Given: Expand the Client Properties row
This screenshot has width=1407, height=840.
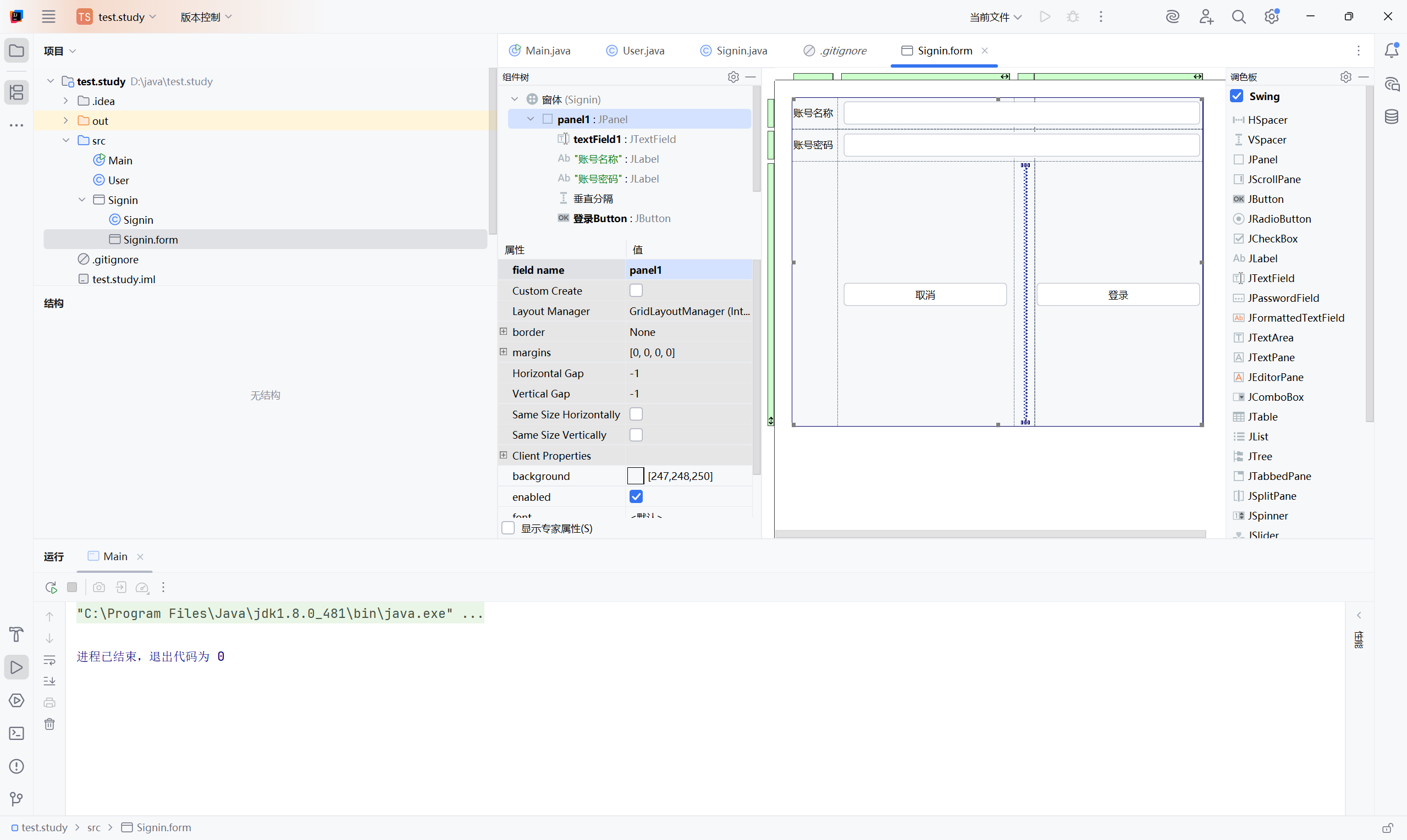Looking at the screenshot, I should click(x=503, y=455).
